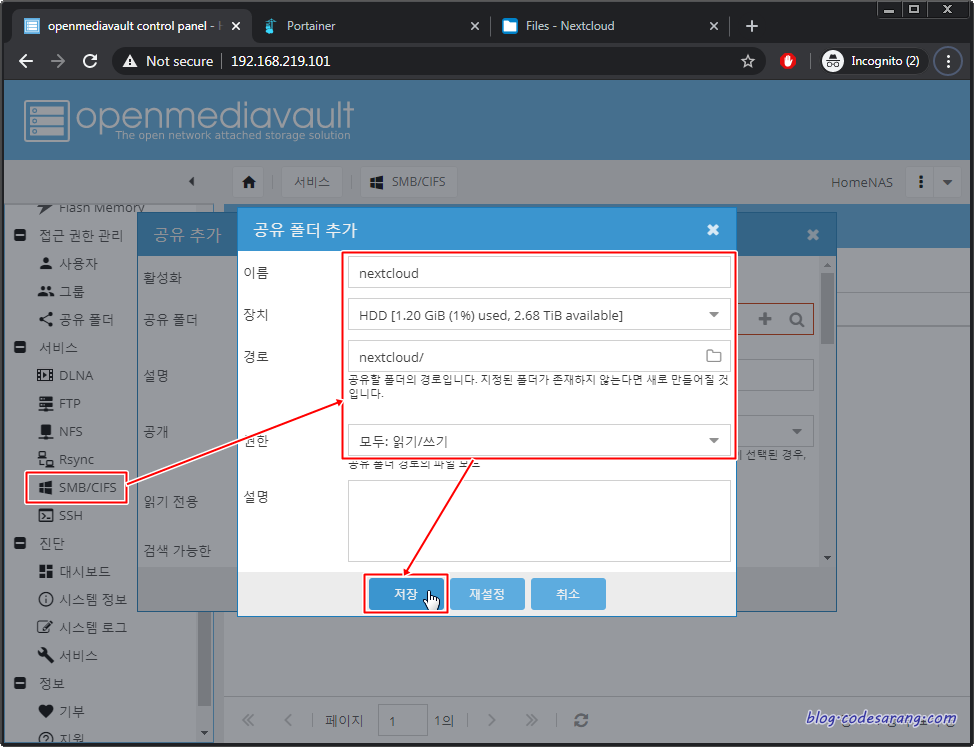This screenshot has height=747, width=974.
Task: Go back in browser history
Action: [x=26, y=61]
